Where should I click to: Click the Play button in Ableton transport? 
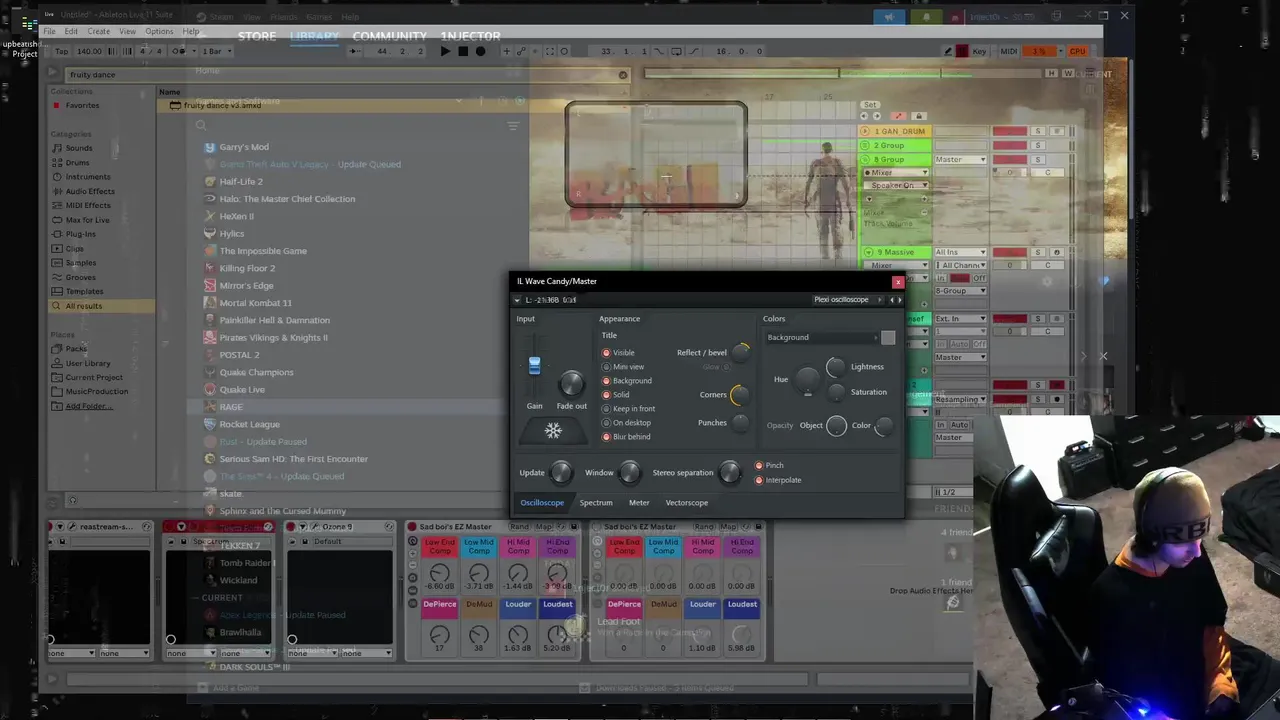click(x=445, y=51)
